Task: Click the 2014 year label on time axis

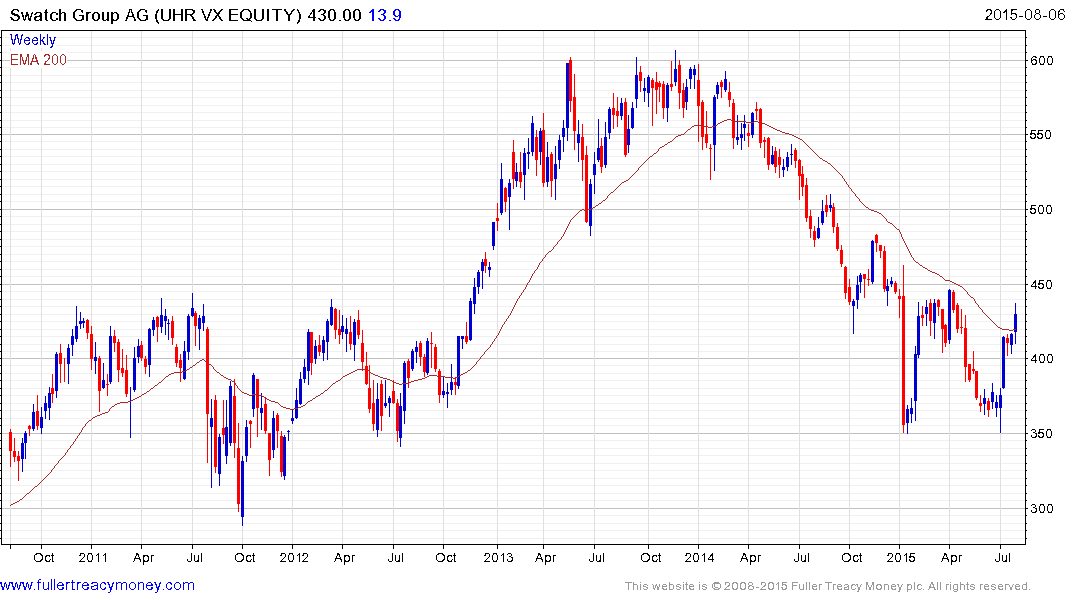Action: (699, 557)
